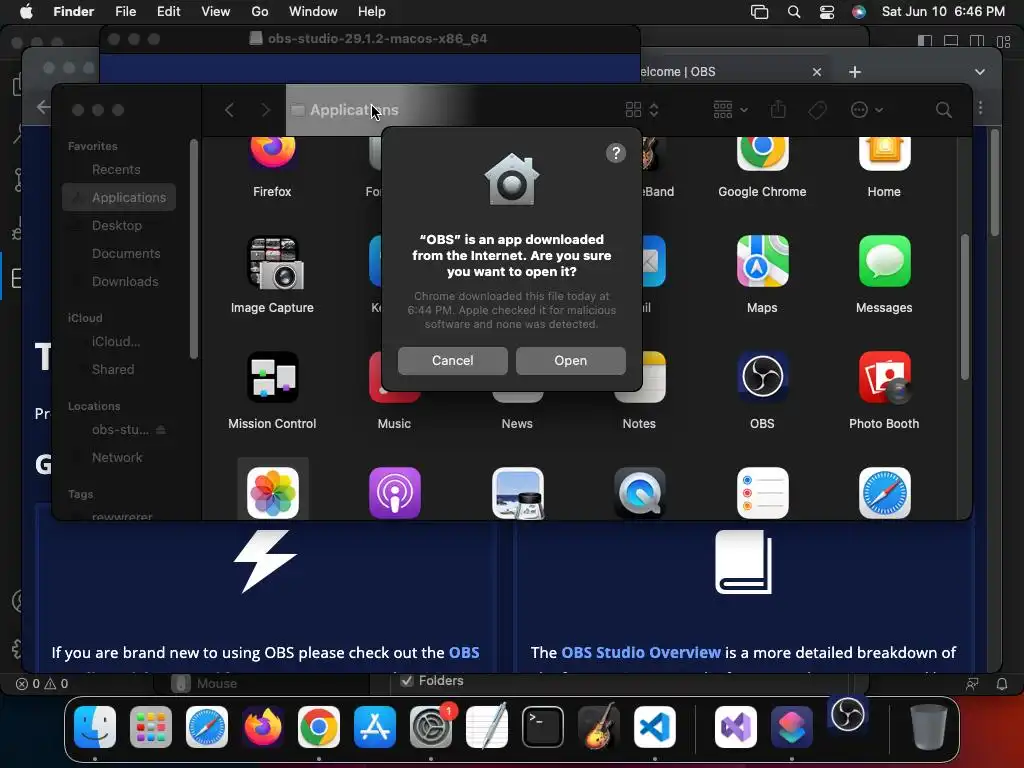
Task: Open the Window menu
Action: tap(313, 12)
